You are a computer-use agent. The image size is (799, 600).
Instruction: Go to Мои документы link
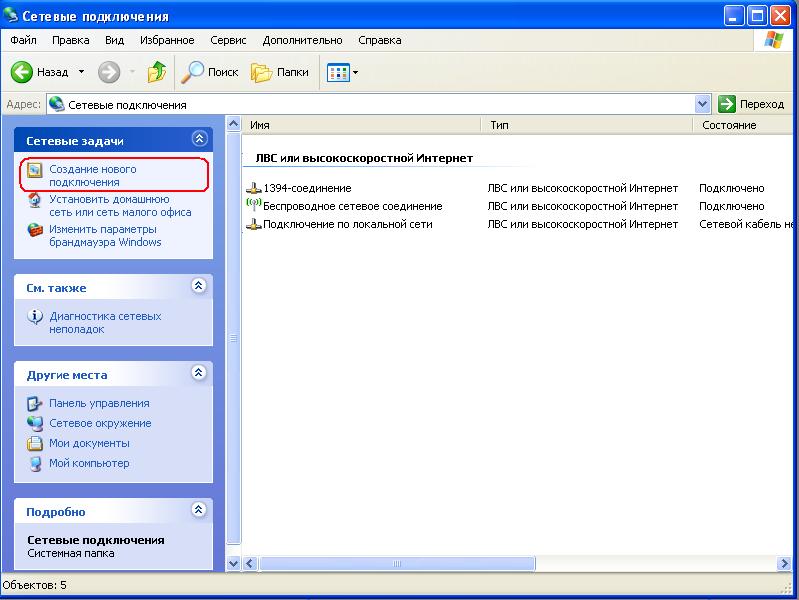coord(89,444)
